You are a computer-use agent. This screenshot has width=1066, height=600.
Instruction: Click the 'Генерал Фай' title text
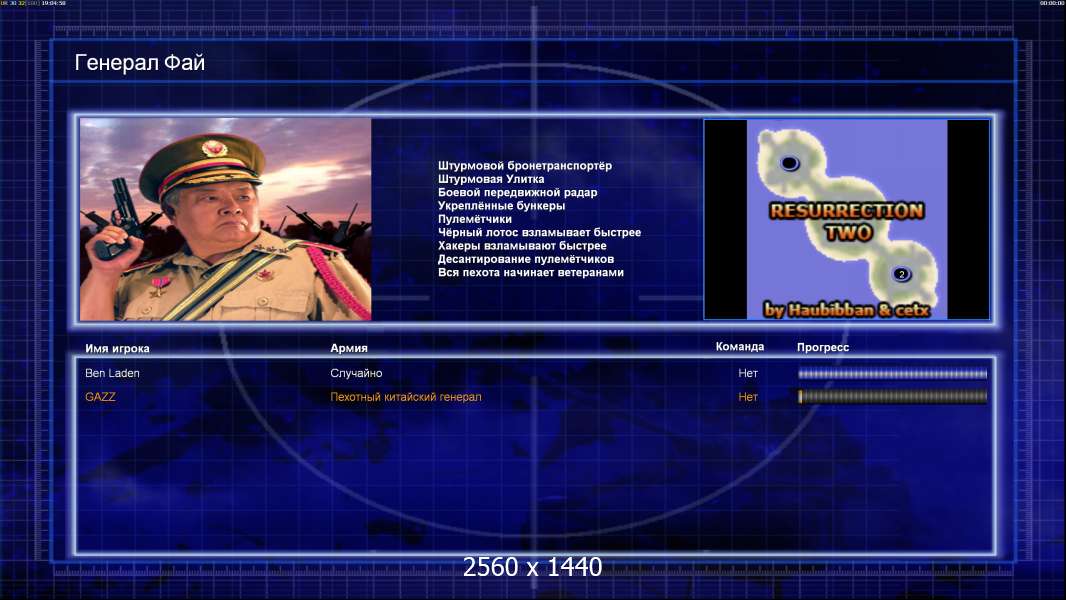coord(139,63)
